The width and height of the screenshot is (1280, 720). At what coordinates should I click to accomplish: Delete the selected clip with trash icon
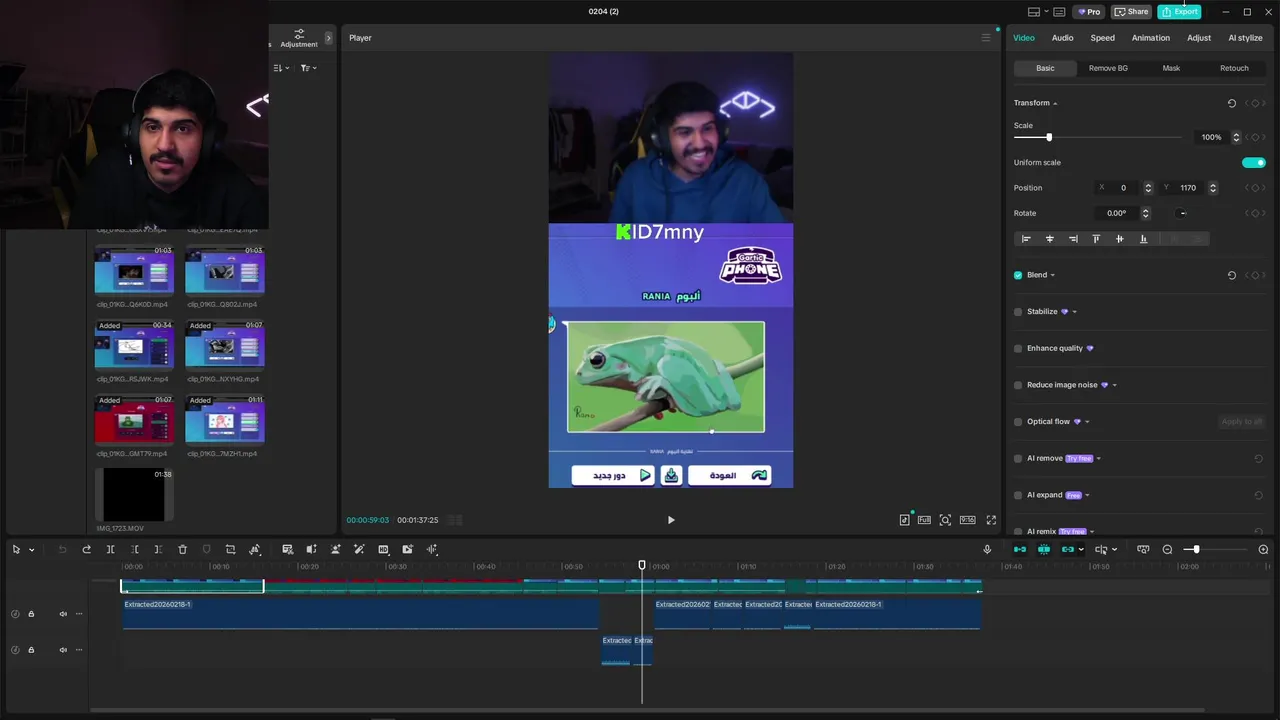(182, 549)
